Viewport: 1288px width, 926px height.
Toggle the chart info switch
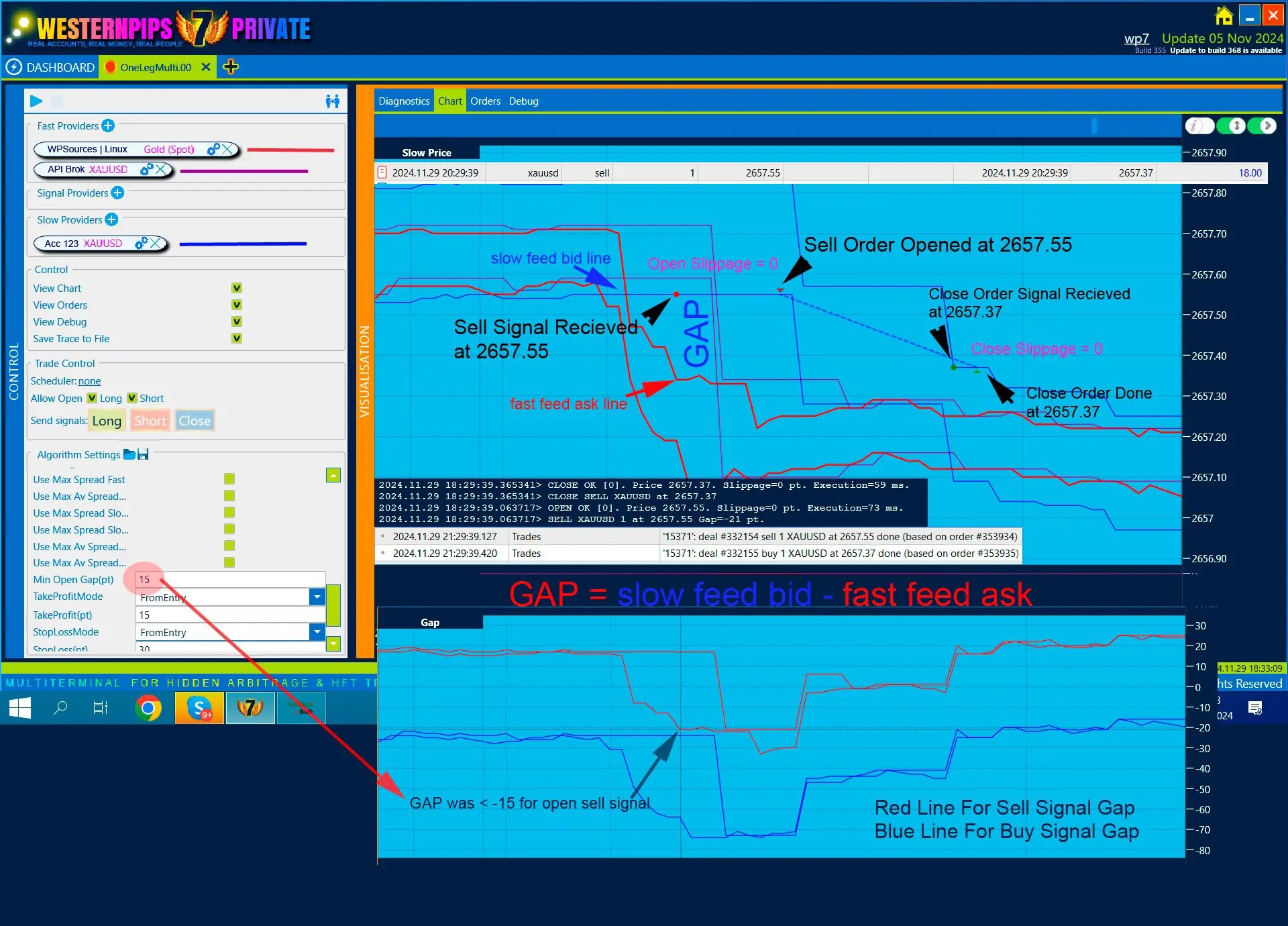click(1199, 125)
